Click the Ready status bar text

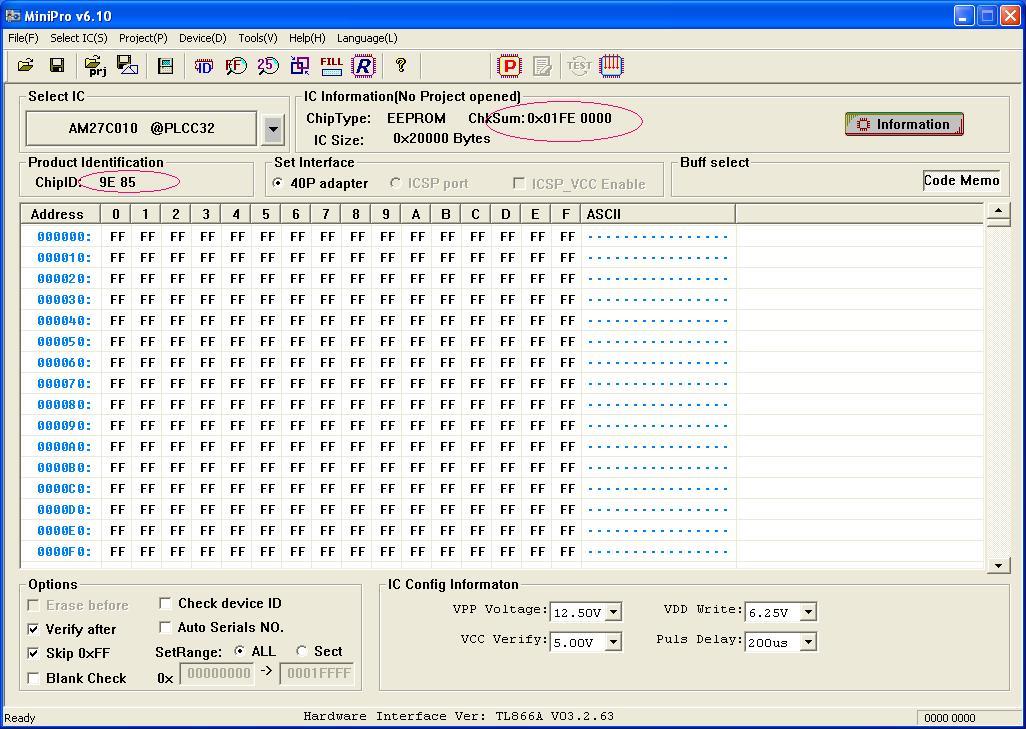pyautogui.click(x=20, y=718)
